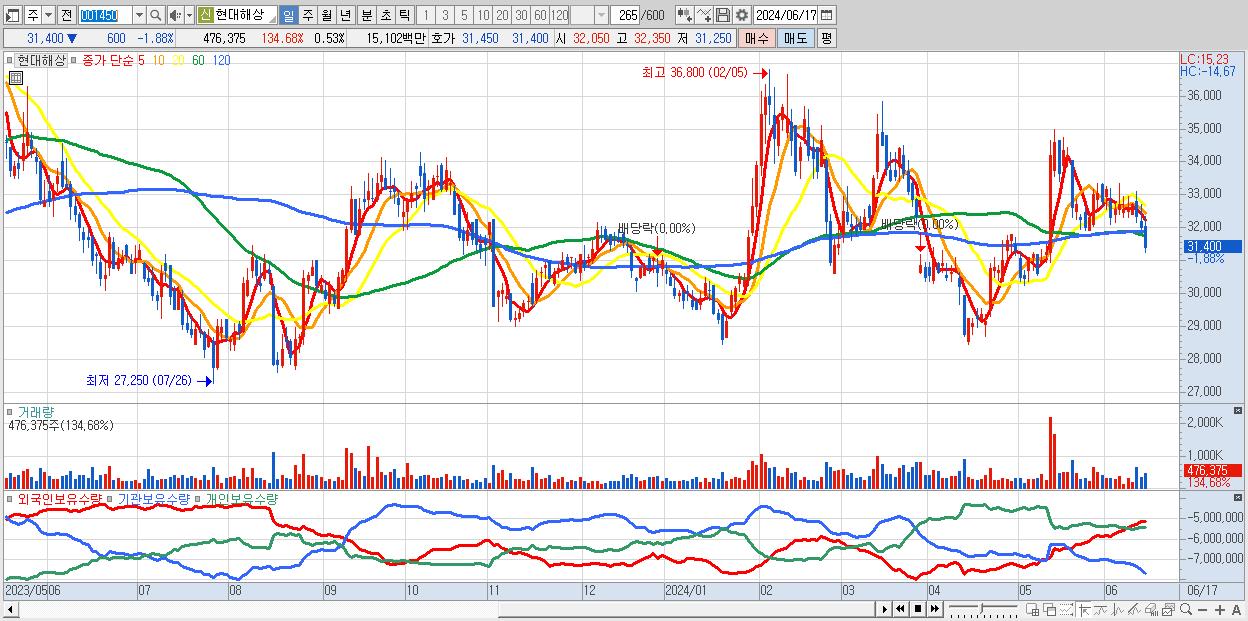This screenshot has width=1248, height=621.
Task: Toggle 외국인보유수량 legend checkbox
Action: (x=10, y=498)
